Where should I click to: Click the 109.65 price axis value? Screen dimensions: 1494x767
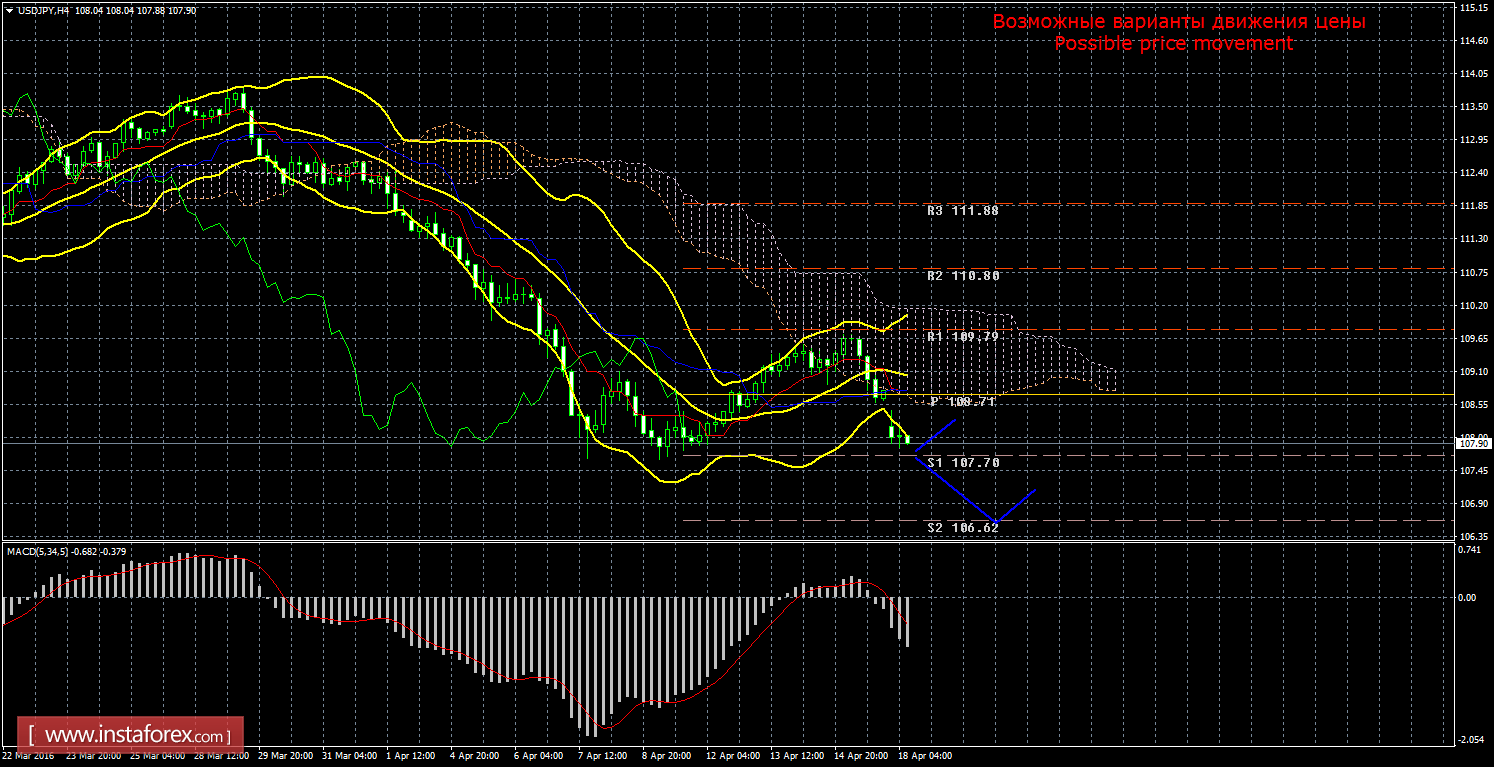click(x=1473, y=338)
